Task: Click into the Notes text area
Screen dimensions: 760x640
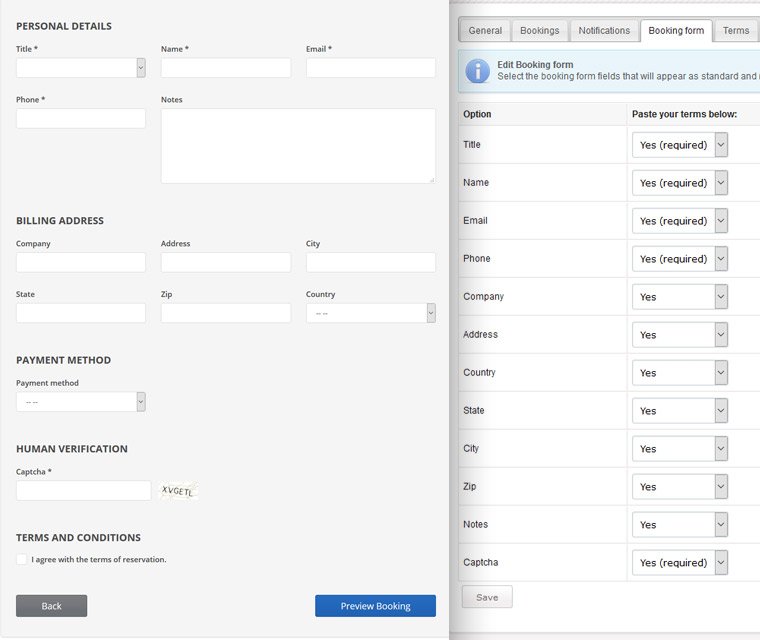Action: pos(298,146)
